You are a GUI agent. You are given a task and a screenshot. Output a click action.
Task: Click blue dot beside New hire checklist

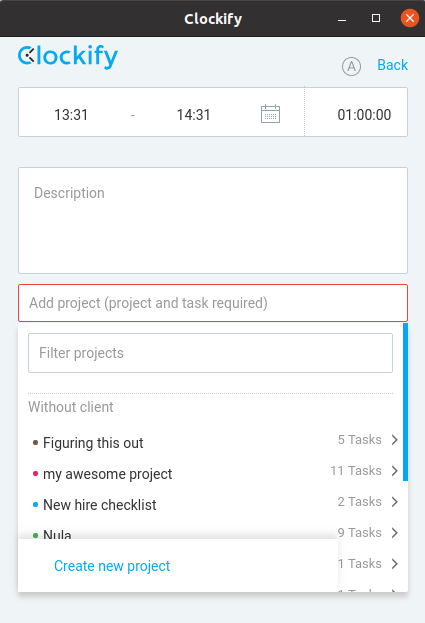[35, 504]
